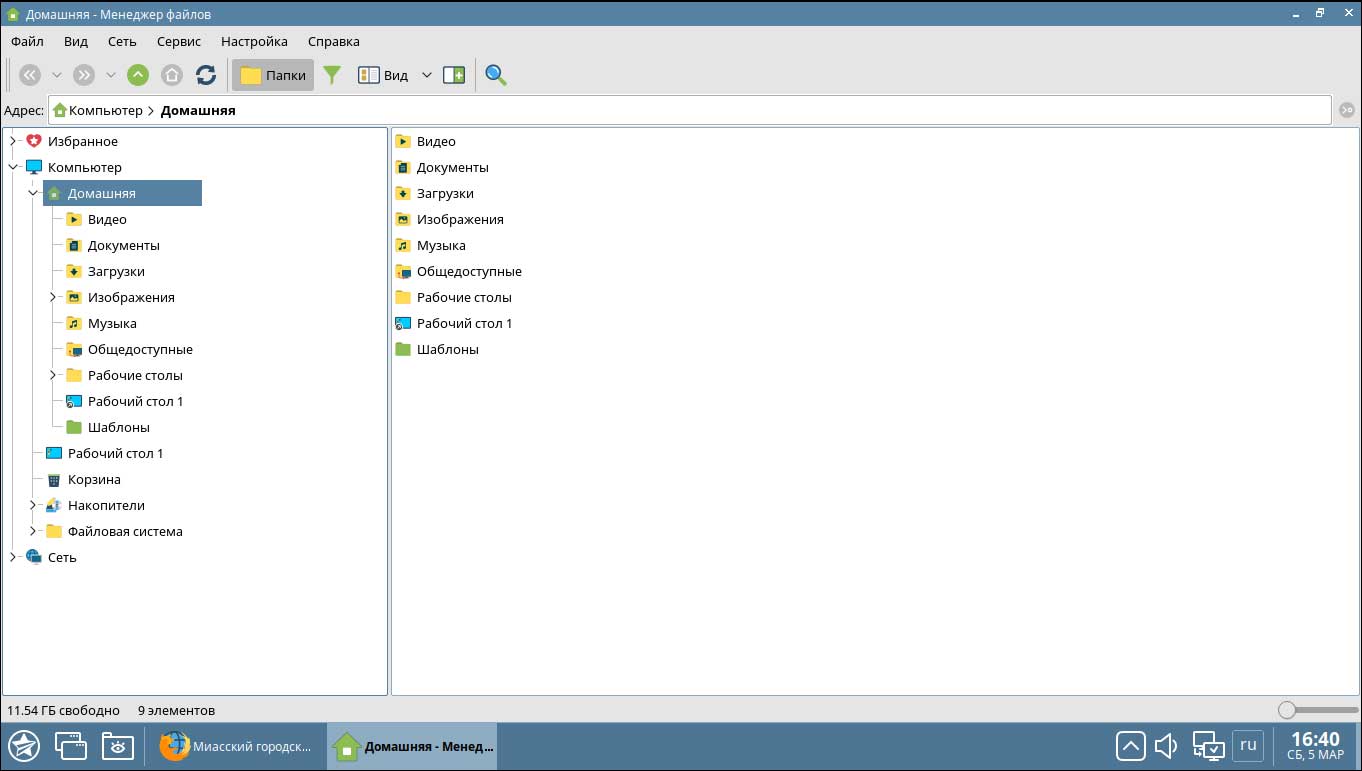Select Избранное heart icon in tree
This screenshot has width=1362, height=771.
[x=34, y=141]
